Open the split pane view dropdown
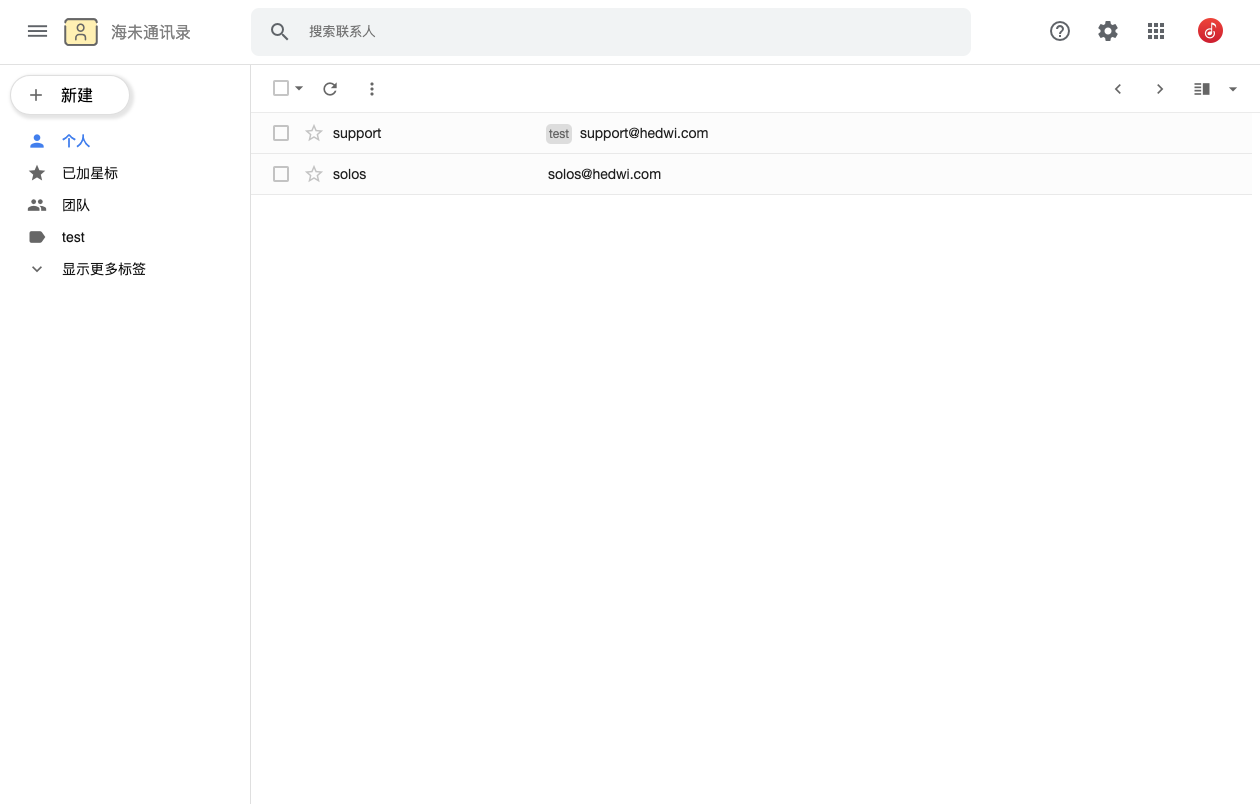The height and width of the screenshot is (804, 1260). [x=1233, y=89]
